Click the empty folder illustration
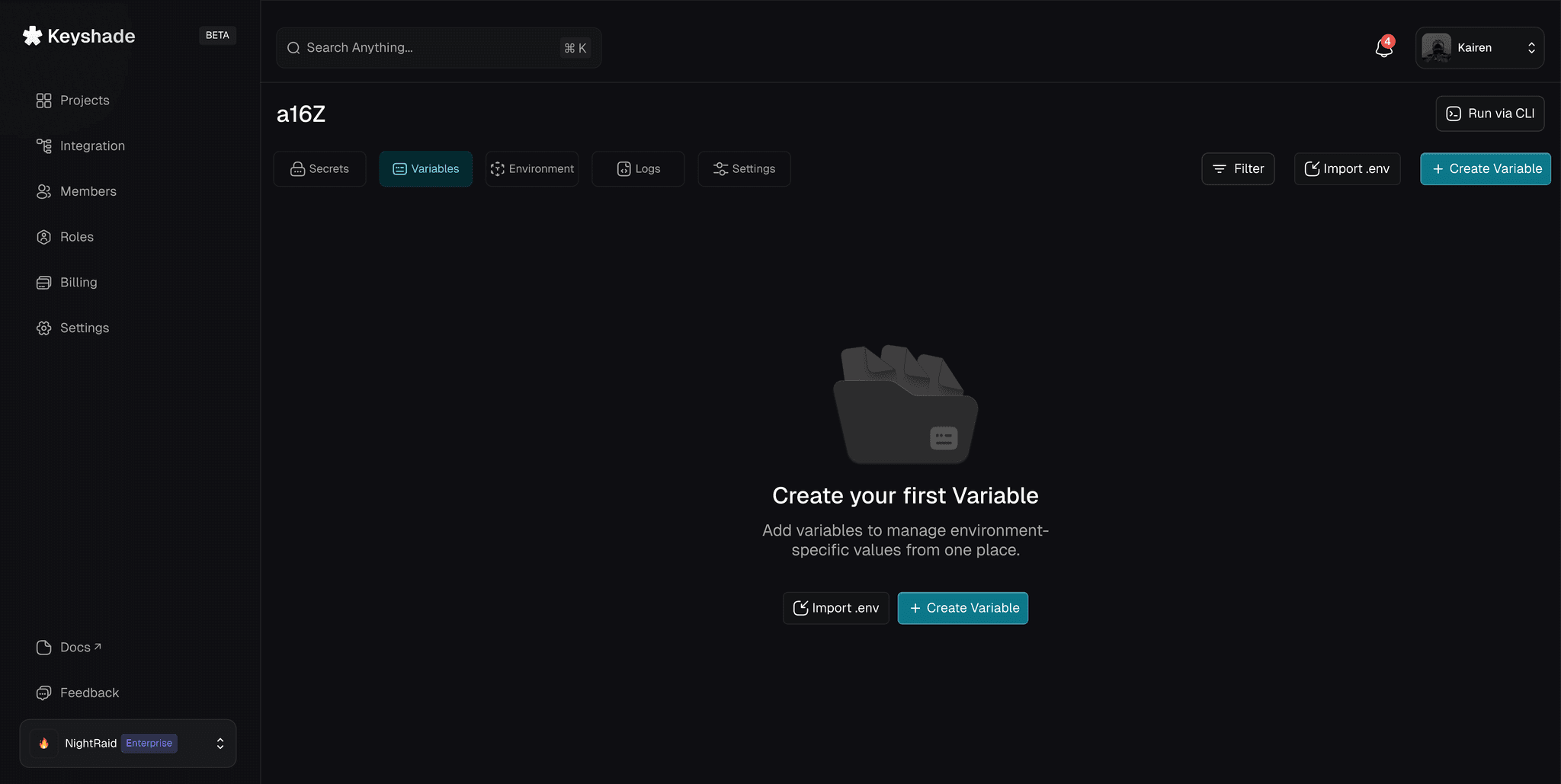 [x=906, y=404]
